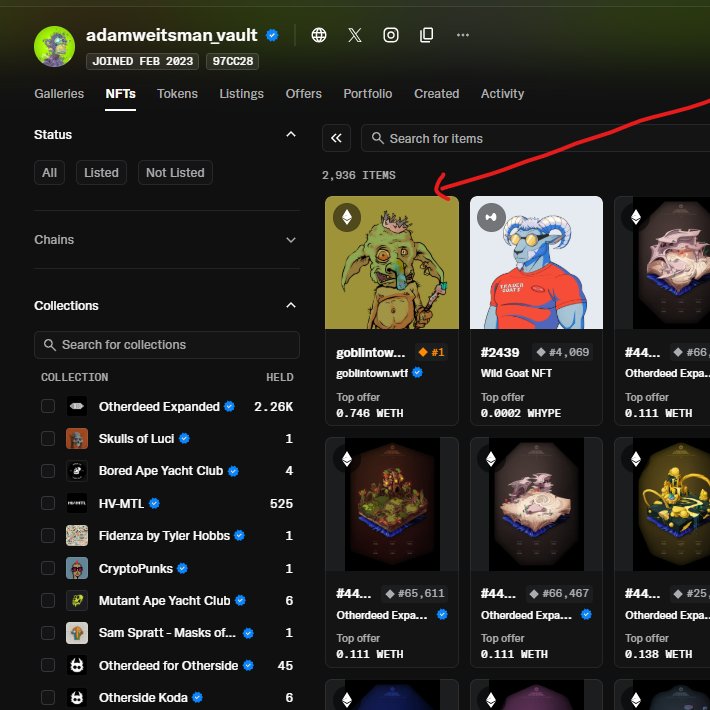Click CryptoPunks collection icon
Viewport: 710px width, 710px height.
[77, 568]
